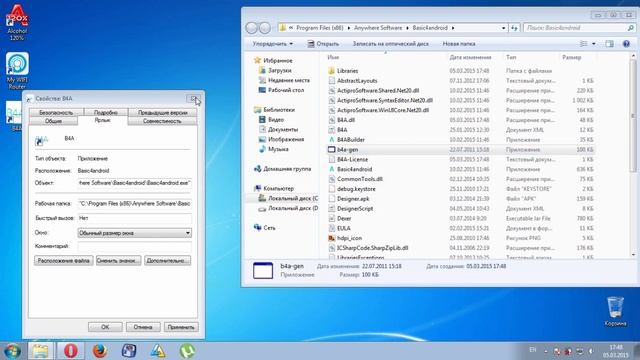Expand the address bar history dropdown
The width and height of the screenshot is (640, 360).
[503, 28]
